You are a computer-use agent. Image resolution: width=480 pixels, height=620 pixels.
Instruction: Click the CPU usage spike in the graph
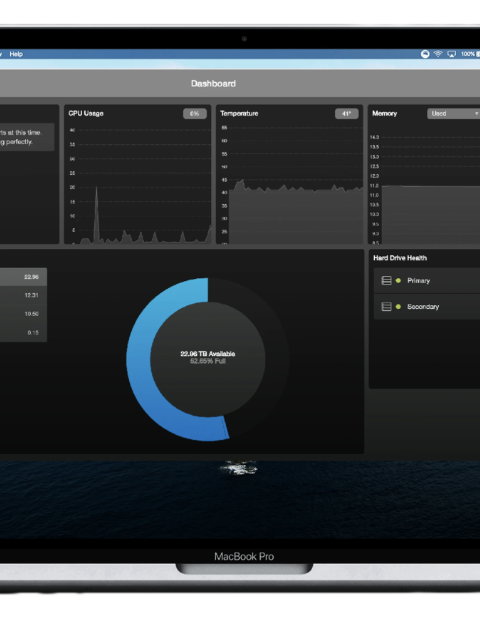click(96, 214)
